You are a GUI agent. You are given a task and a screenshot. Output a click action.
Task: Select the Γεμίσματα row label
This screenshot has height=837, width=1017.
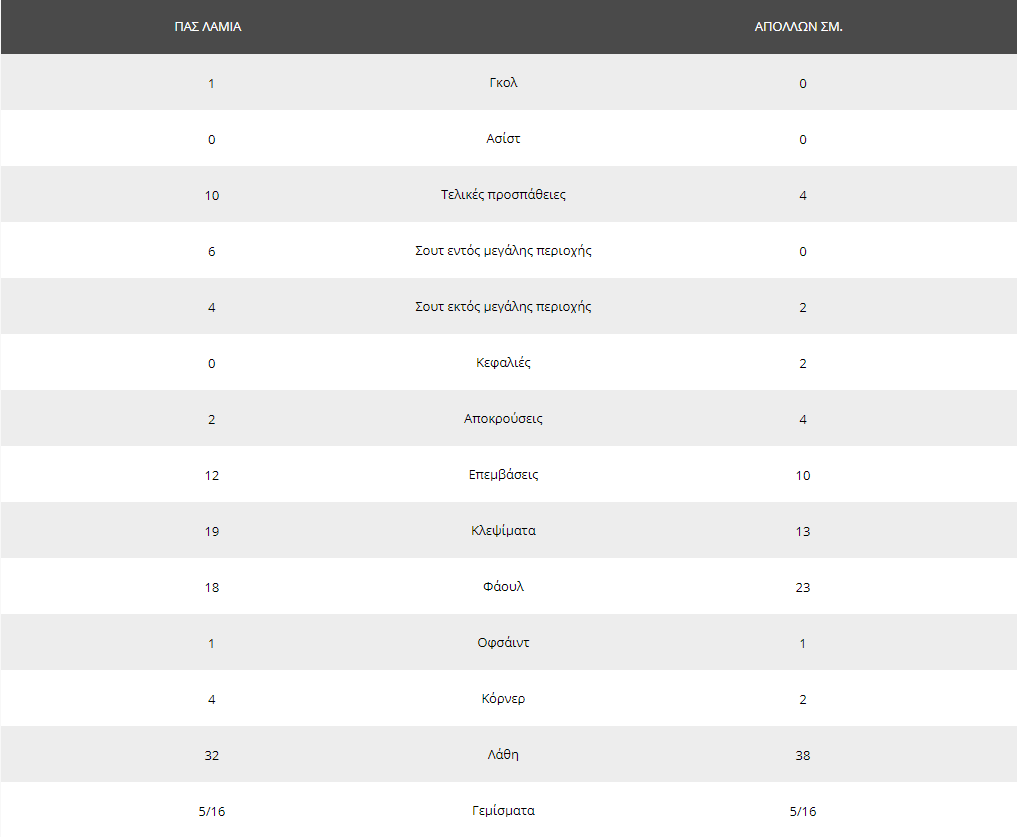coord(503,810)
